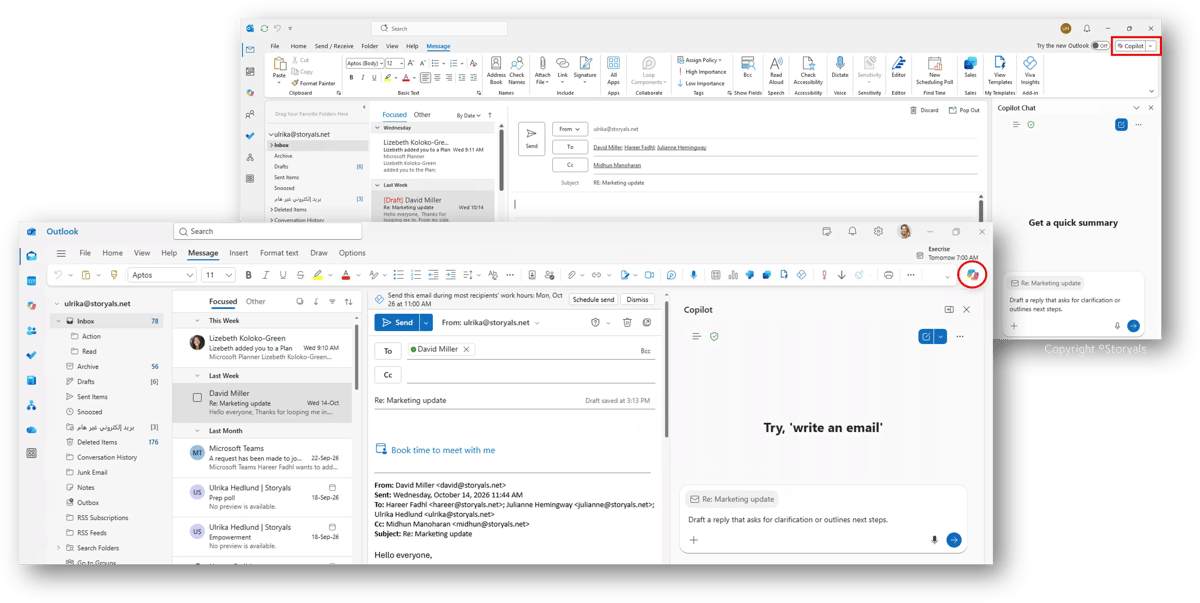Image resolution: width=1200 pixels, height=603 pixels.
Task: Click the new chat icon in Copilot pane
Action: (926, 337)
